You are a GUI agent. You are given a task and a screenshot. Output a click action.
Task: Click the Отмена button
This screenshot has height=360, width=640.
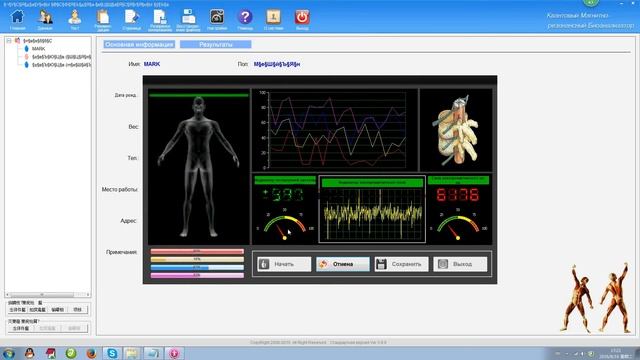tap(342, 264)
